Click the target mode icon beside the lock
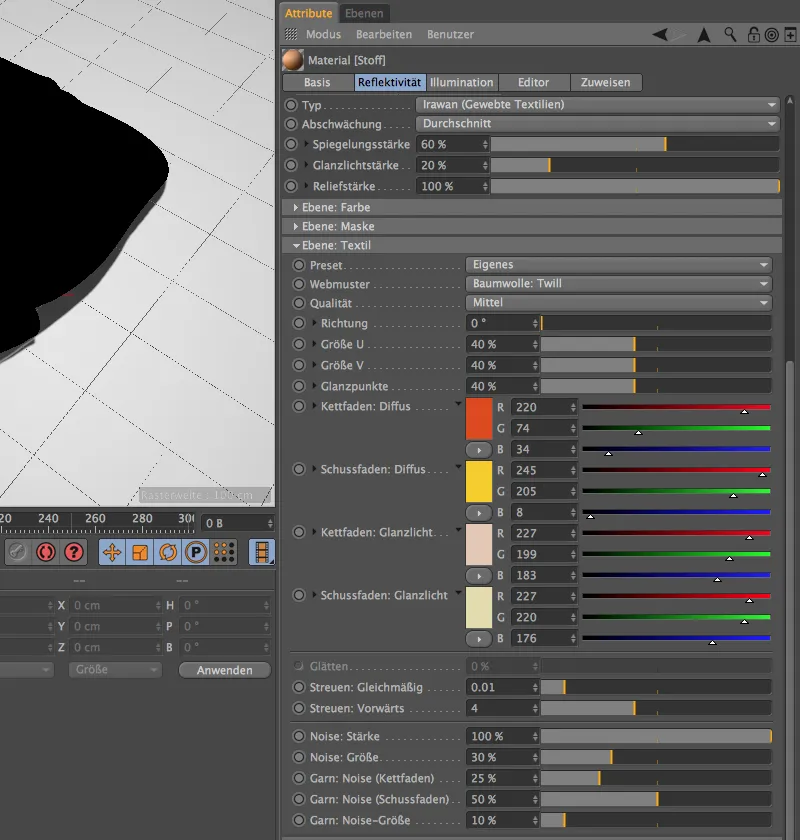The image size is (800, 840). coord(772,35)
